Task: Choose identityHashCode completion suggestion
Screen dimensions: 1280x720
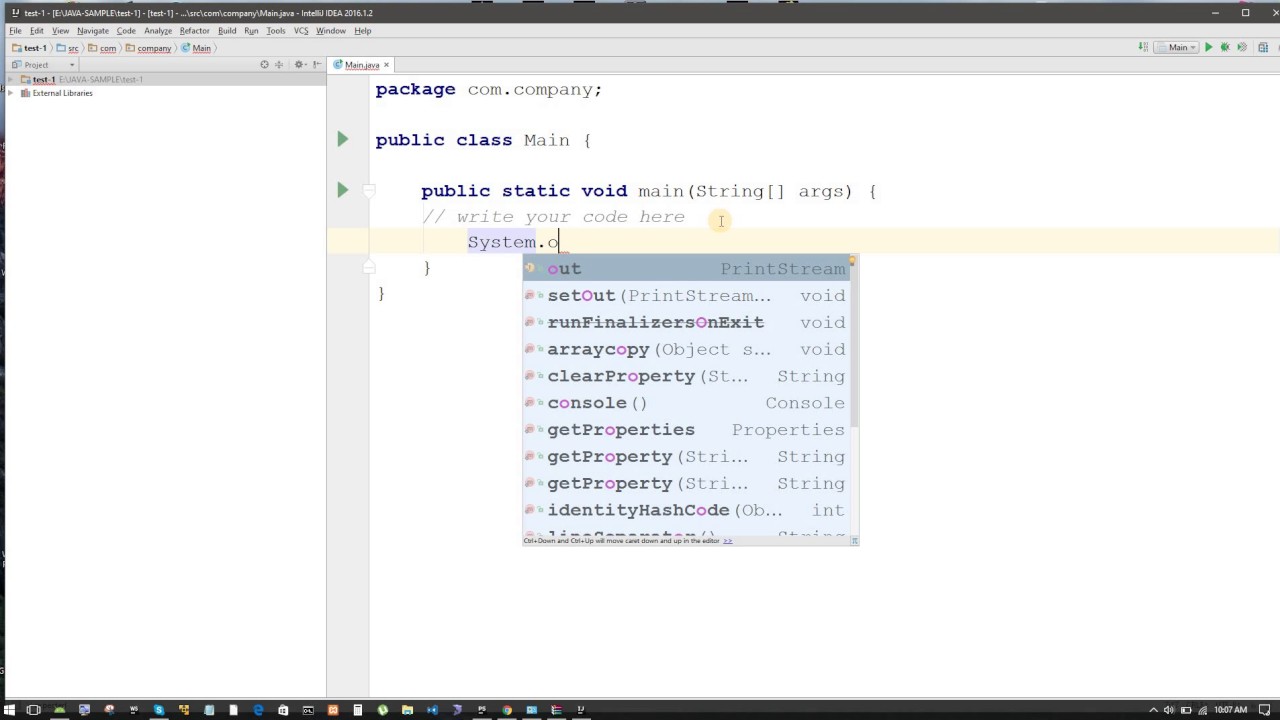Action: point(686,510)
